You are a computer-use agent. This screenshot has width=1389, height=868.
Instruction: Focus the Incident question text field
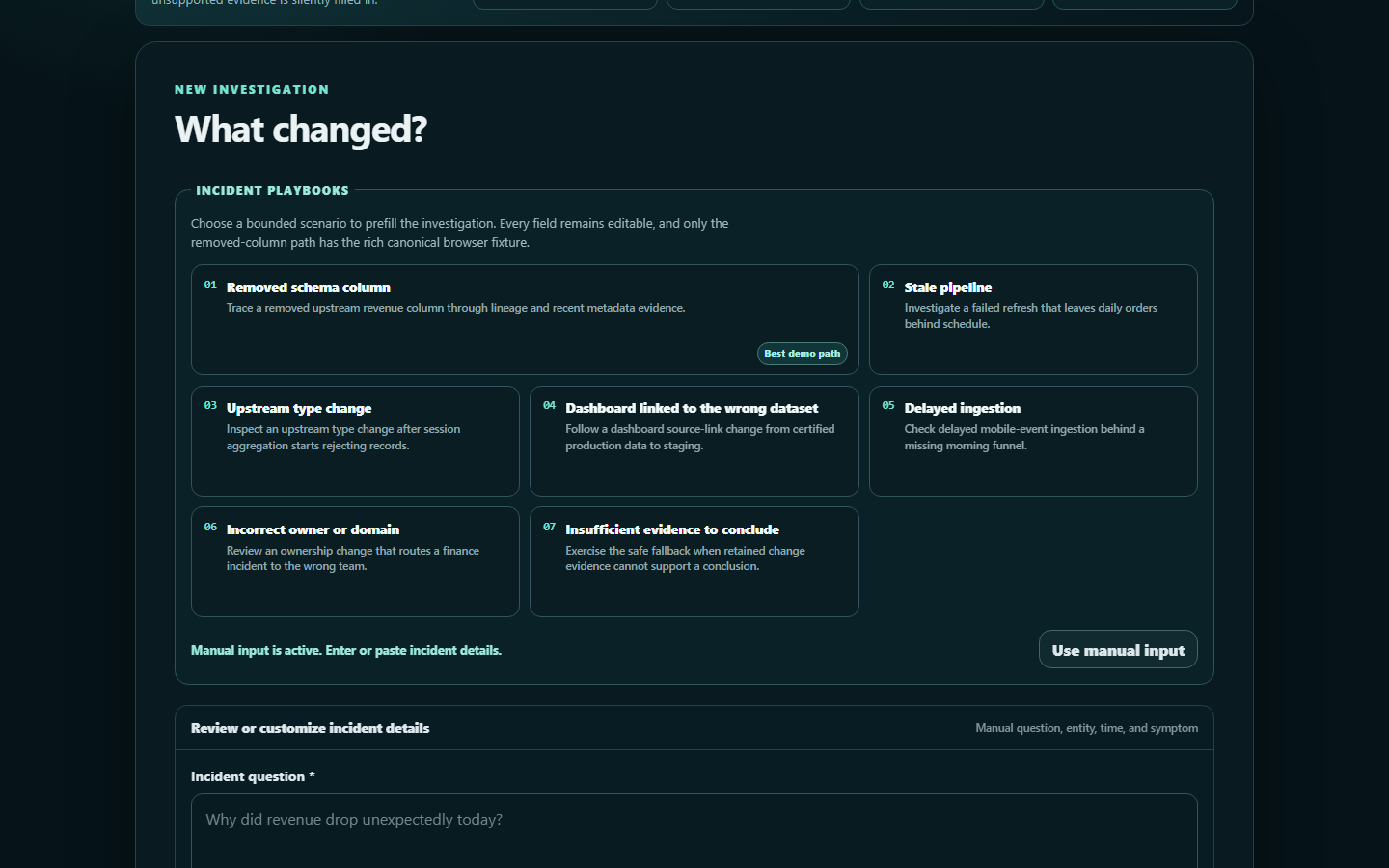694,830
